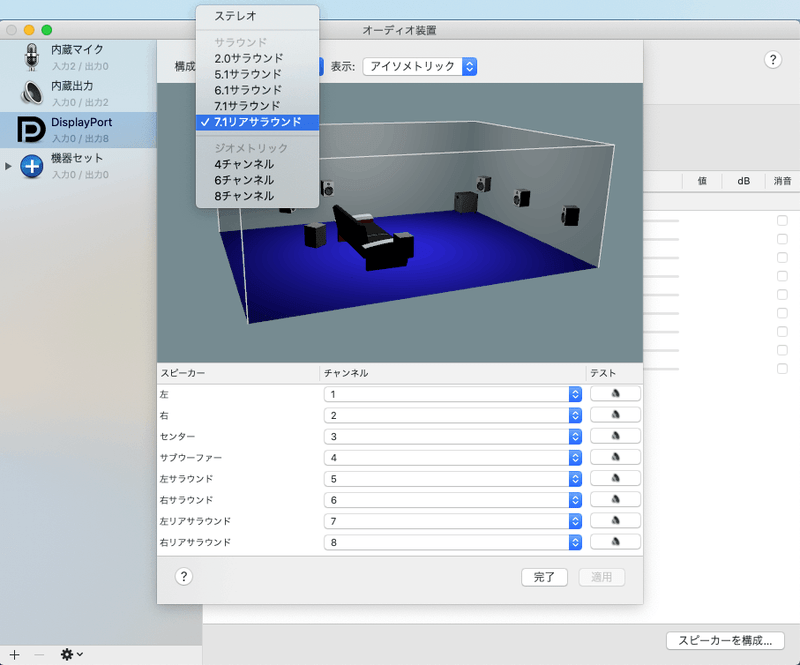Viewport: 800px width, 665px height.
Task: Open the gear action menu
Action: pyautogui.click(x=71, y=654)
